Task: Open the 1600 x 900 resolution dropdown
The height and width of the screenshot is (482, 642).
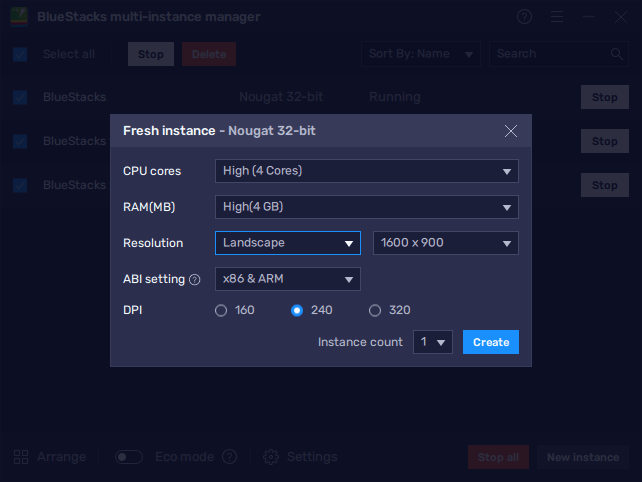Action: [x=445, y=243]
